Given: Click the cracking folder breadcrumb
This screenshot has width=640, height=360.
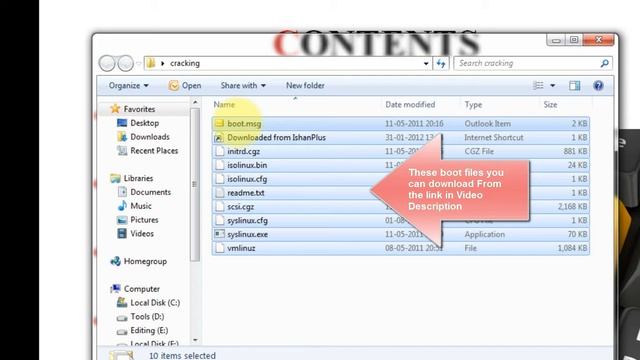Looking at the screenshot, I should tap(185, 63).
